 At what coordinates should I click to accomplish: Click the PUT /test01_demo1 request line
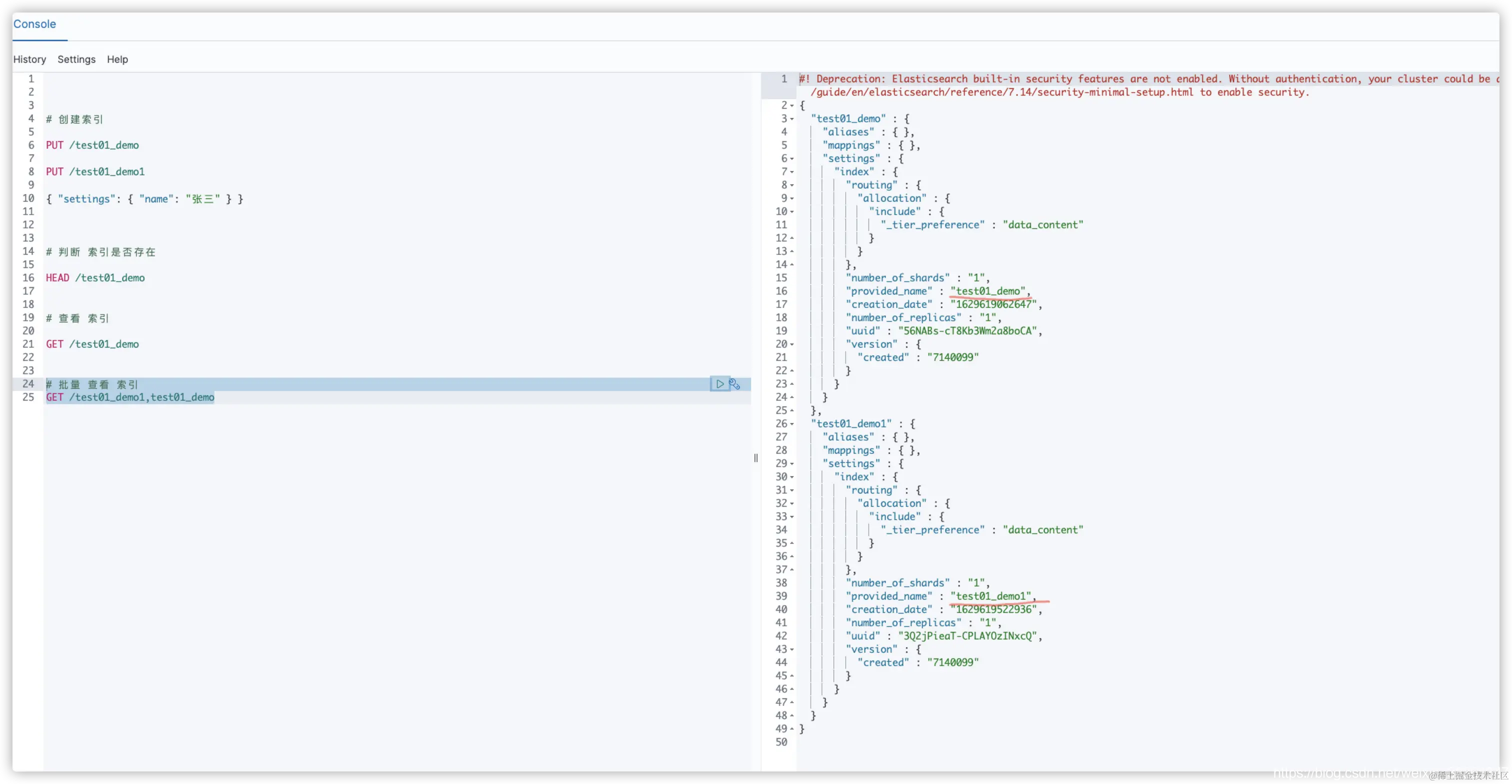tap(95, 172)
